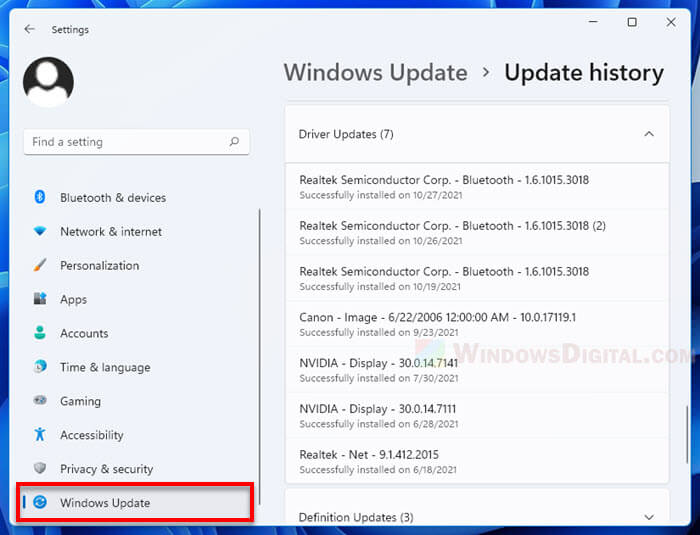Maximize the Settings window
The height and width of the screenshot is (535, 700).
632,22
